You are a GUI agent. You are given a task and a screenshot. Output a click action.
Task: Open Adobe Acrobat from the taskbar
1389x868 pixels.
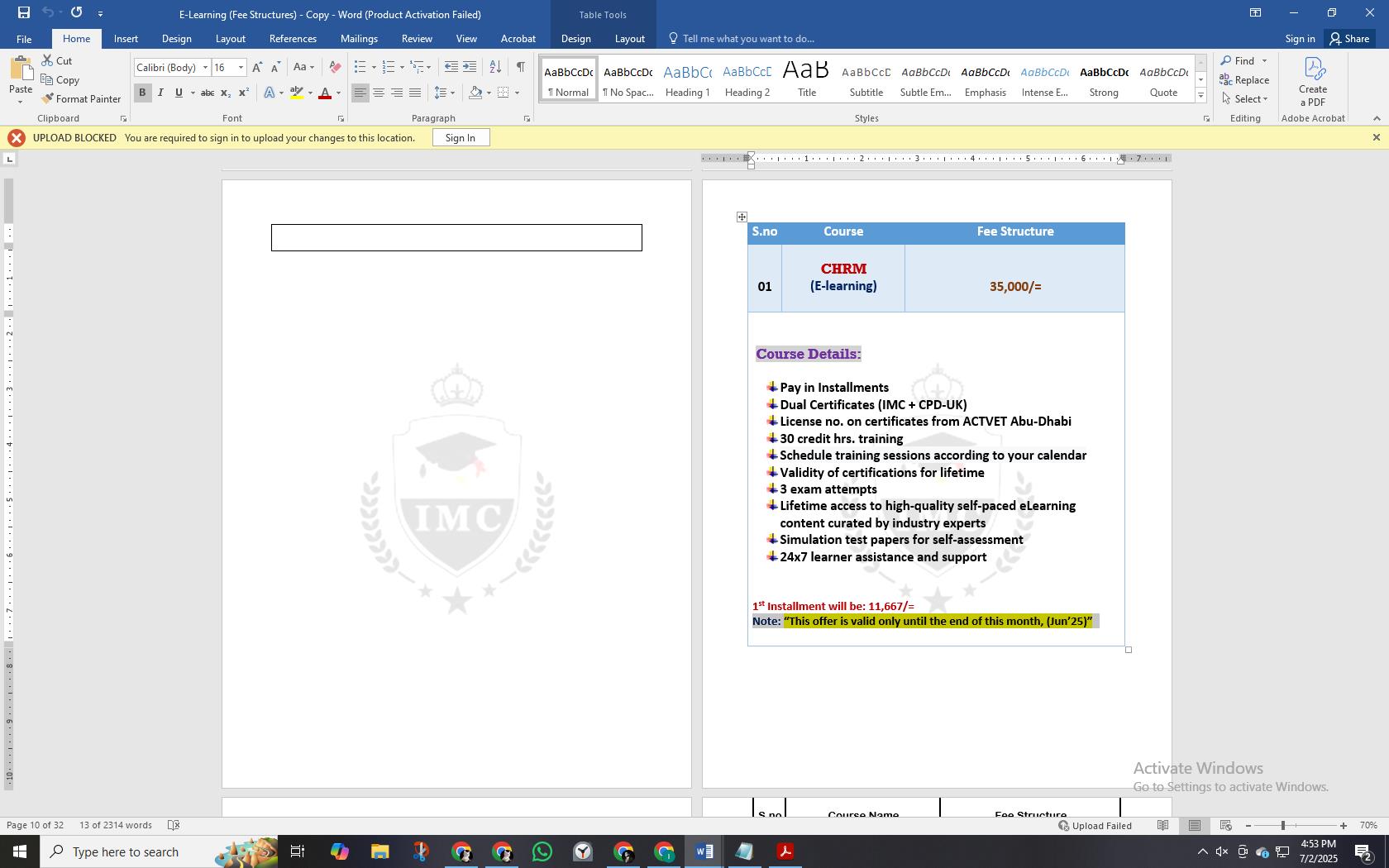785,851
